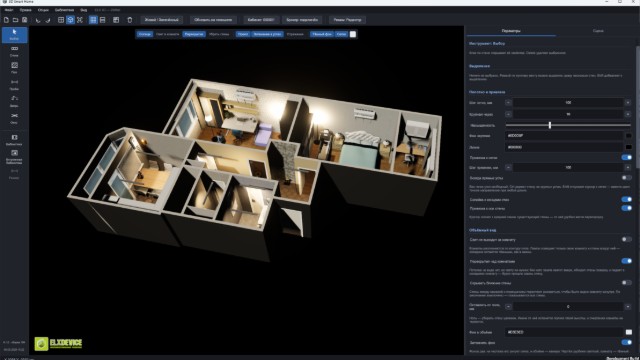Click the trash can delete icon
Viewport: 640px width, 360px height.
pos(129,20)
